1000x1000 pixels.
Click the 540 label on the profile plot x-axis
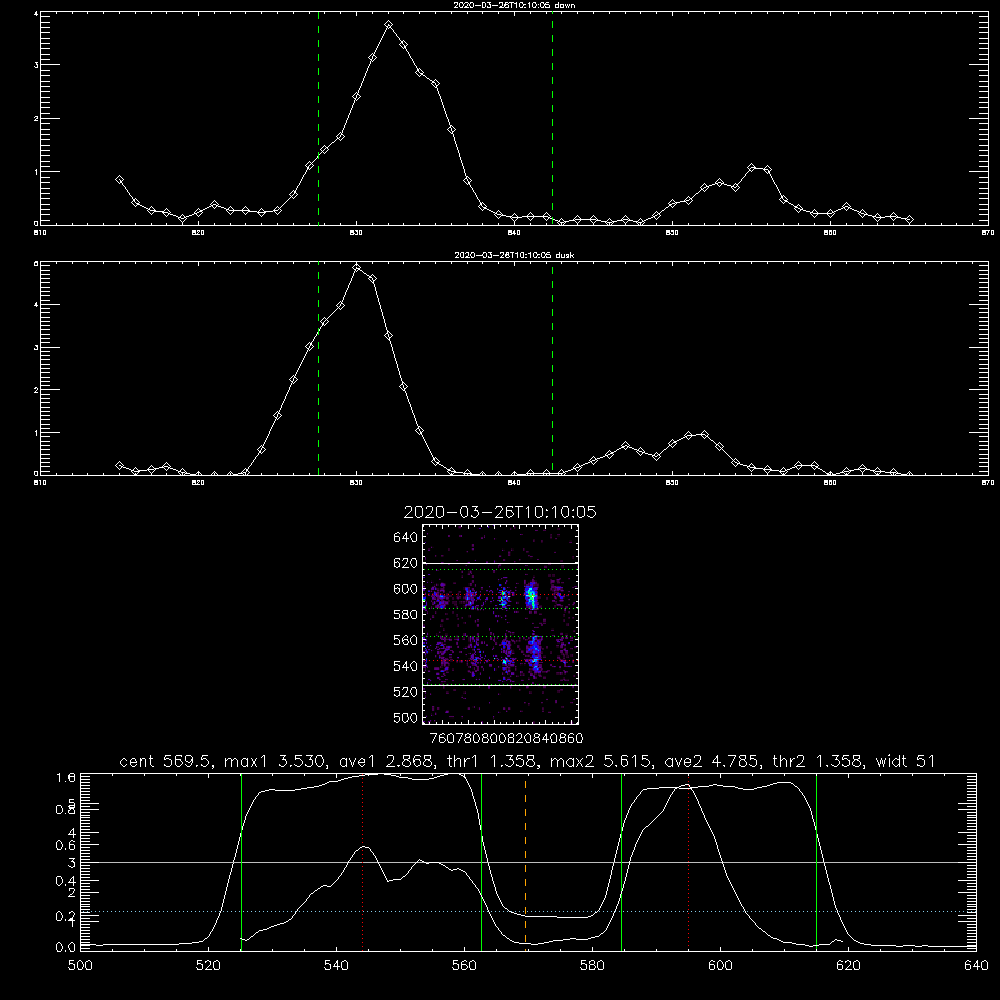(336, 966)
